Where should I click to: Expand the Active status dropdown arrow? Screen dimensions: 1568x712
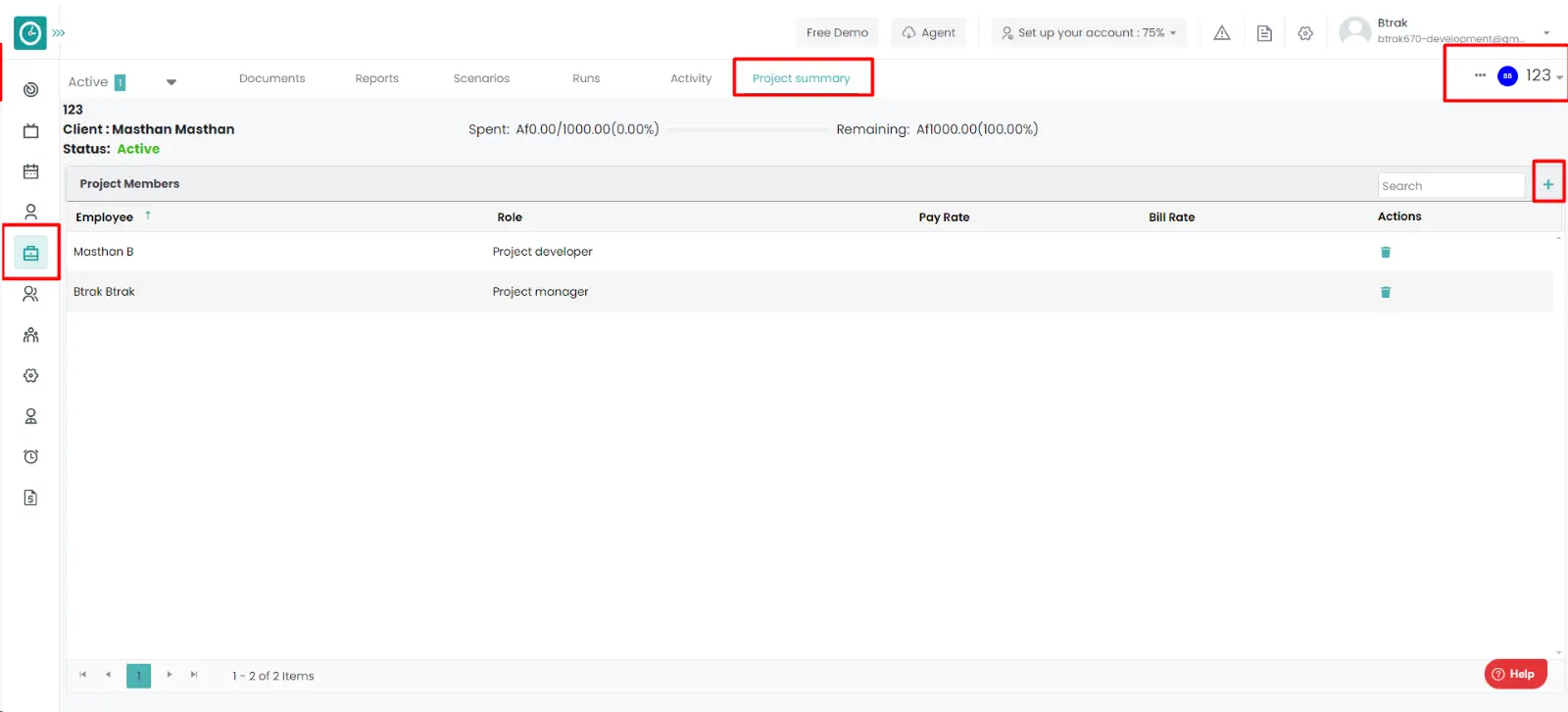coord(171,82)
